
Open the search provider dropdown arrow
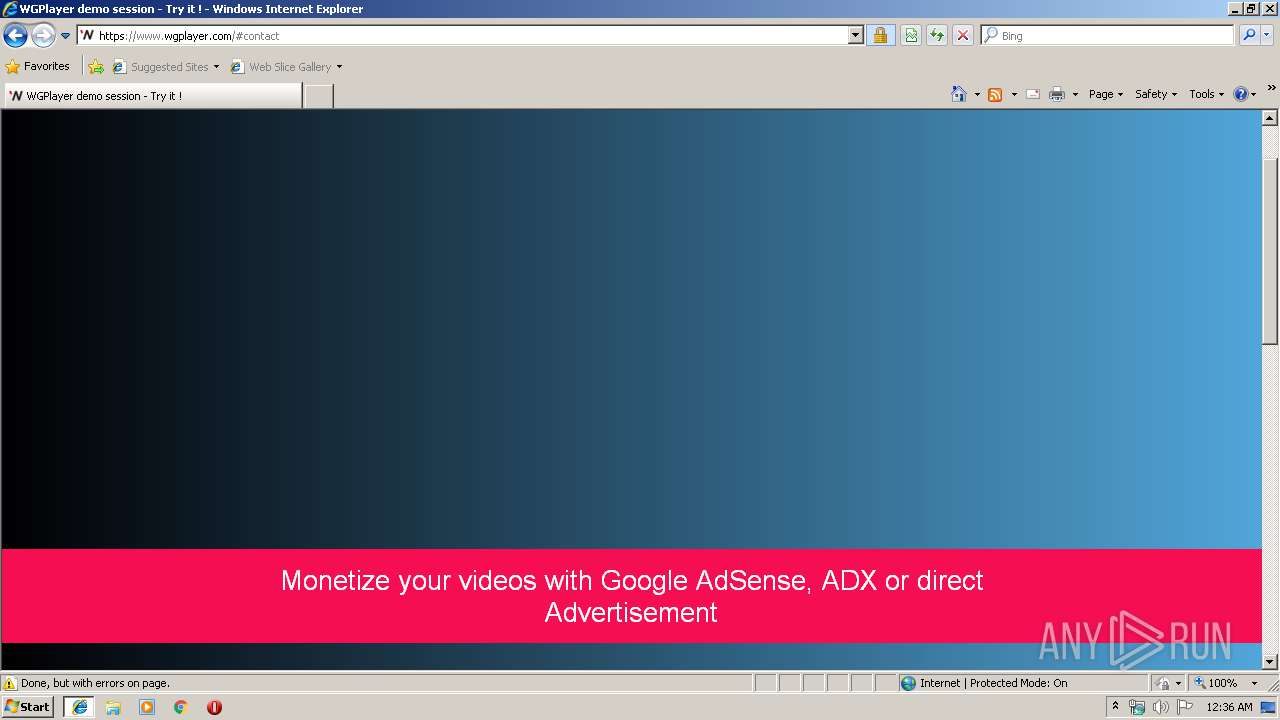1267,36
